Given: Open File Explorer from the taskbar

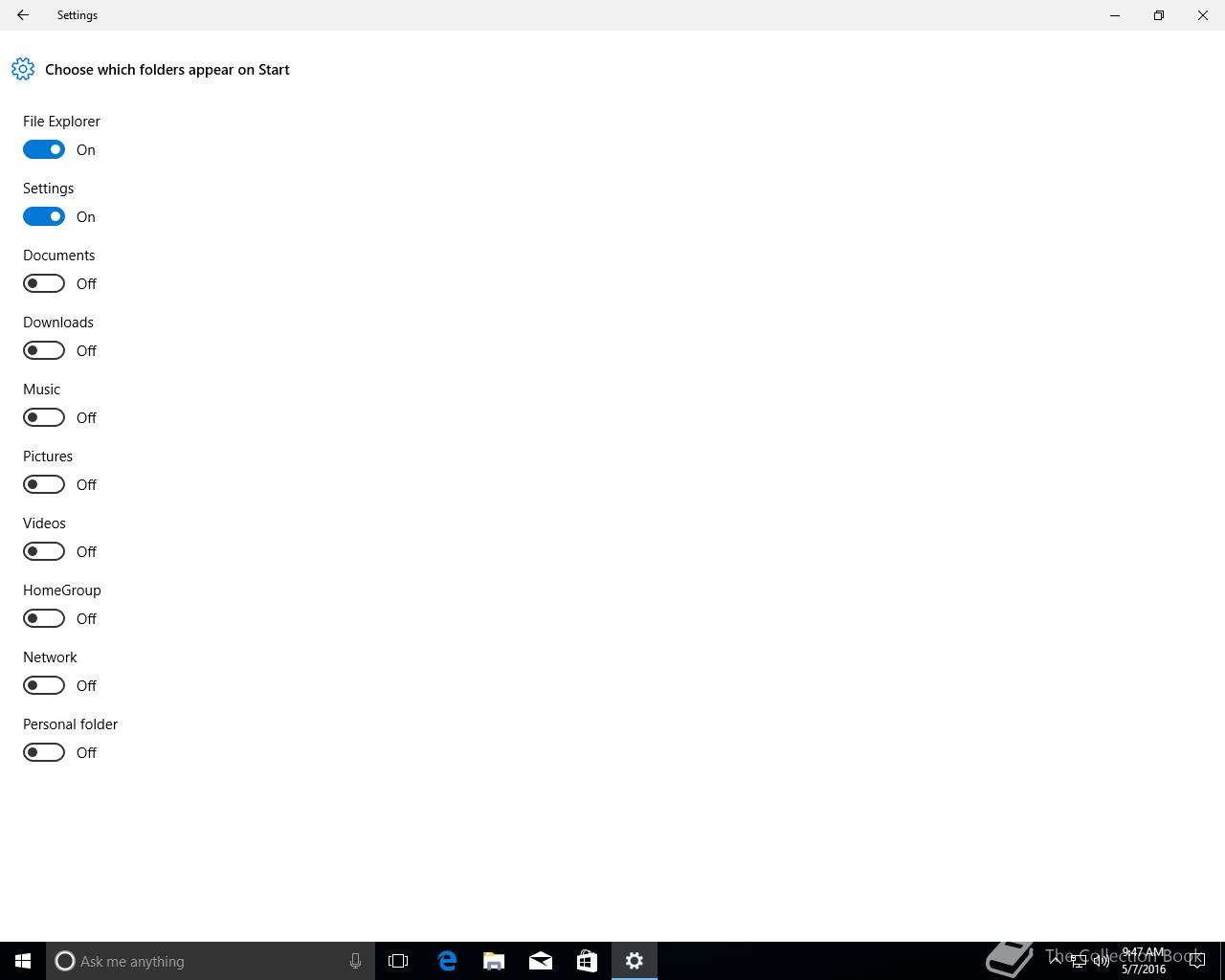Looking at the screenshot, I should point(494,961).
